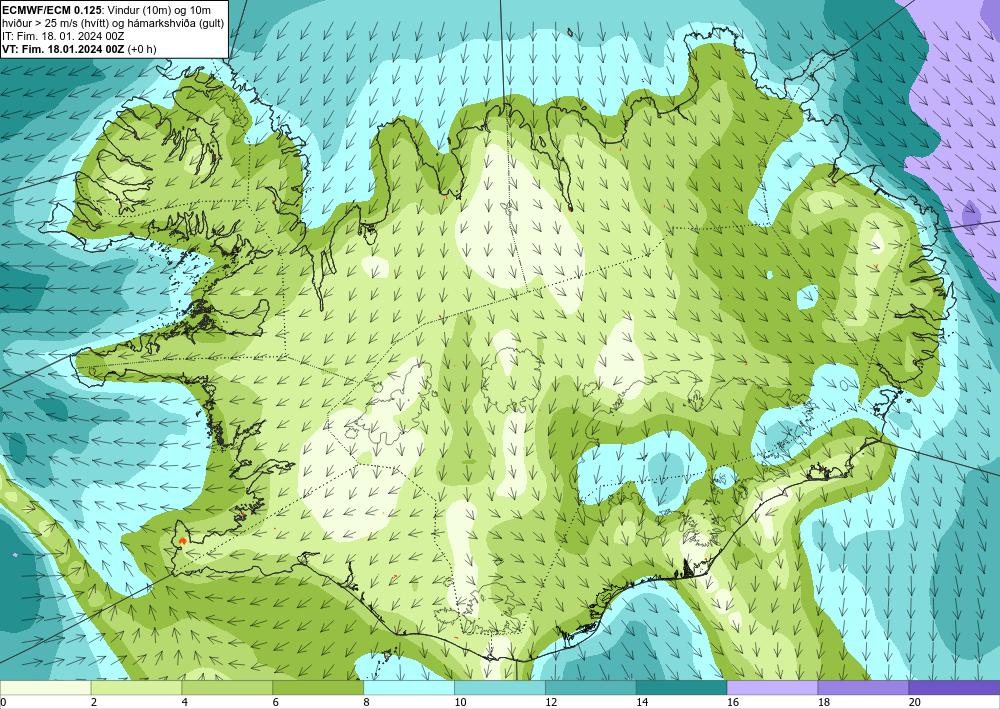Click the olive green 6–8 m/s legend swatch

[318, 688]
